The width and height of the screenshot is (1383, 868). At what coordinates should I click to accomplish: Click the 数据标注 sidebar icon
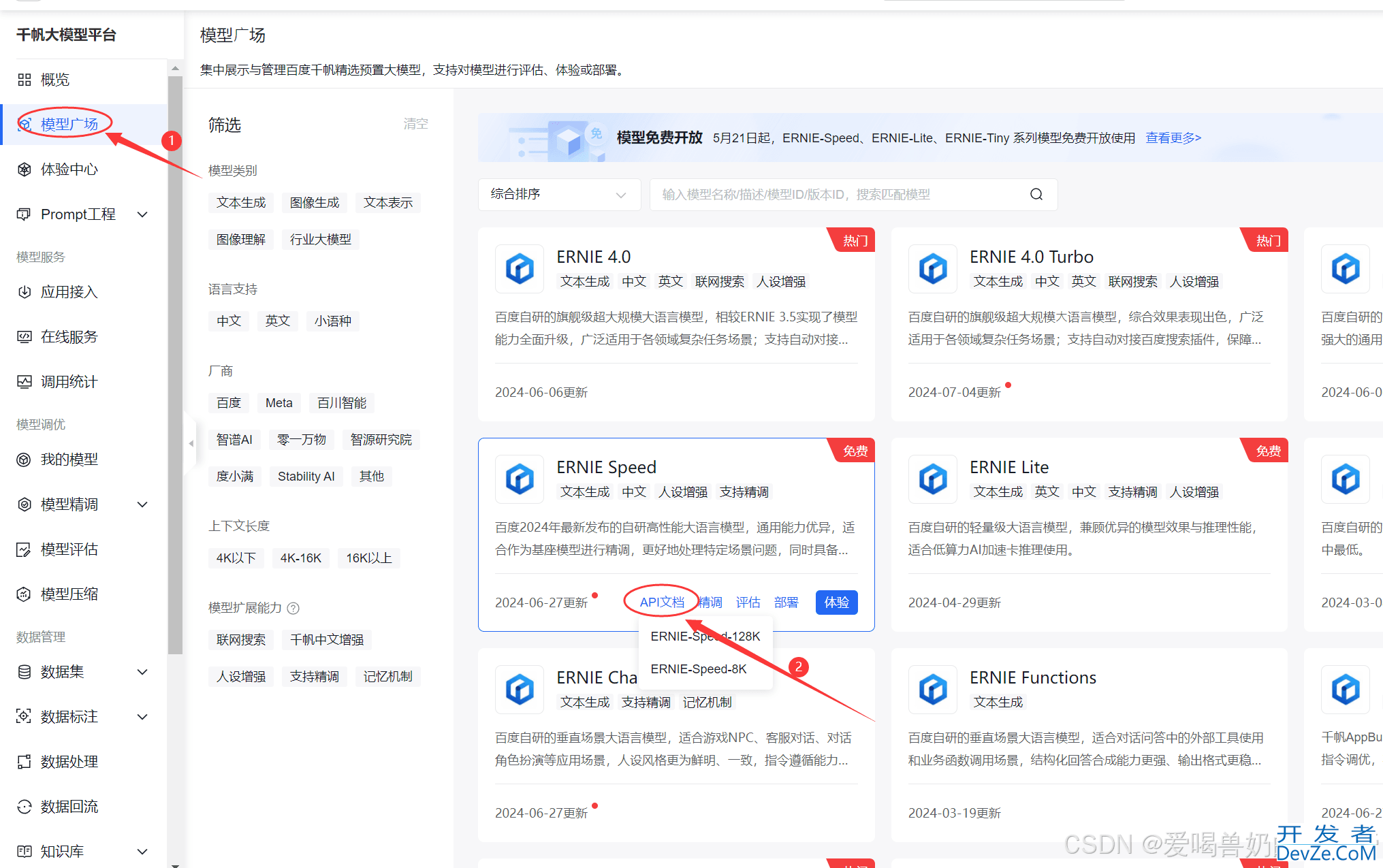tap(25, 717)
